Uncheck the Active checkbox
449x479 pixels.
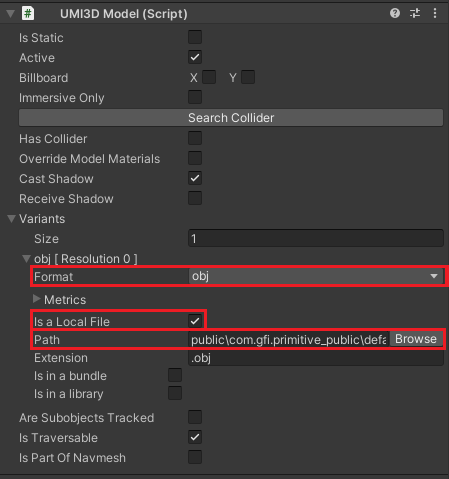point(195,57)
